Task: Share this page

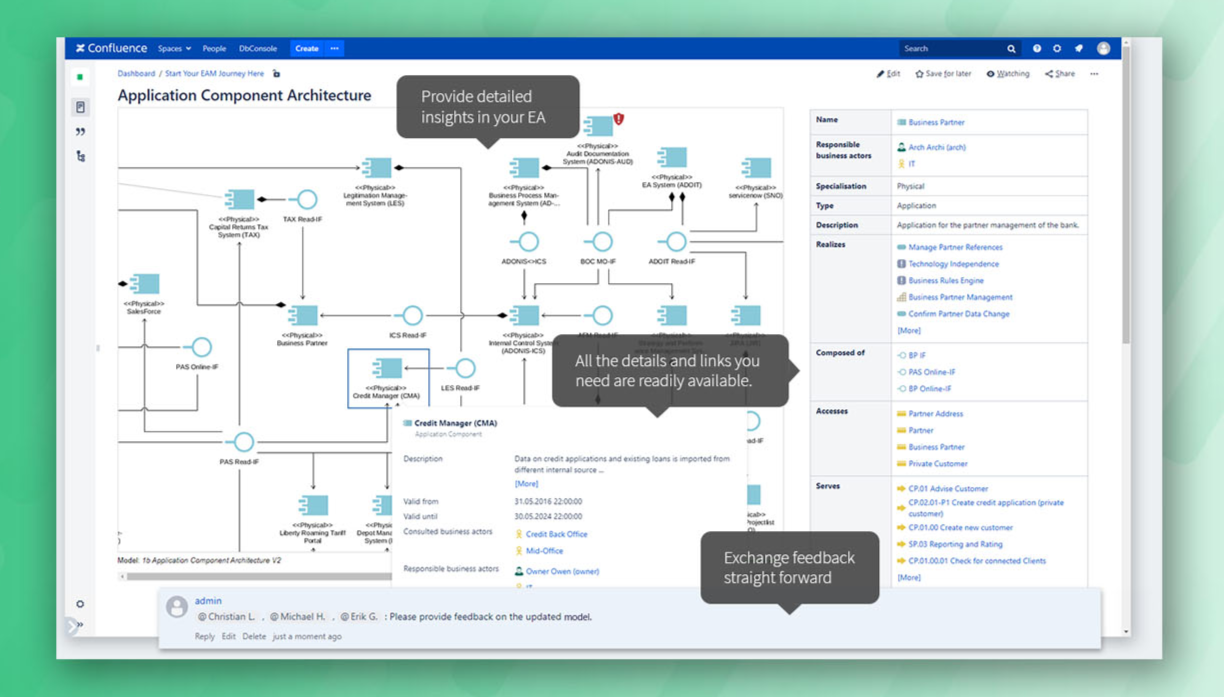Action: pyautogui.click(x=1060, y=74)
